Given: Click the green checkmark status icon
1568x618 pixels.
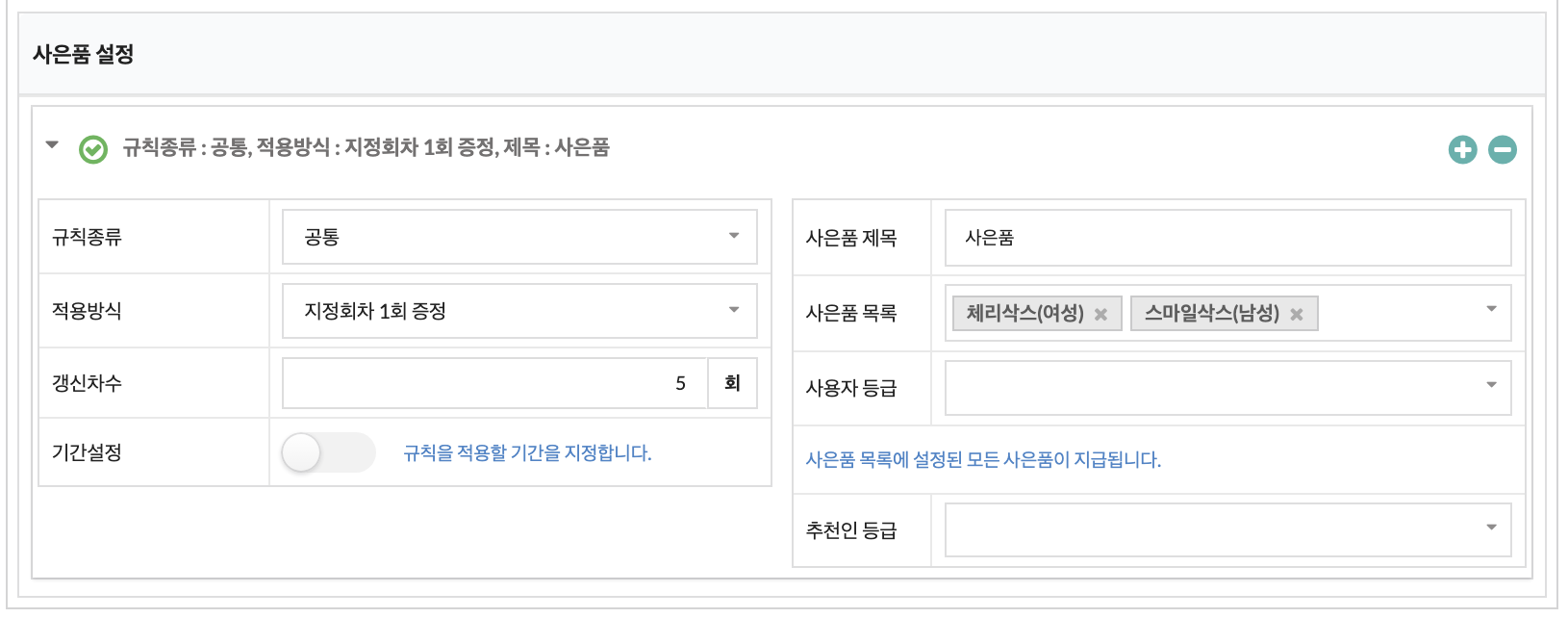Looking at the screenshot, I should tap(93, 149).
